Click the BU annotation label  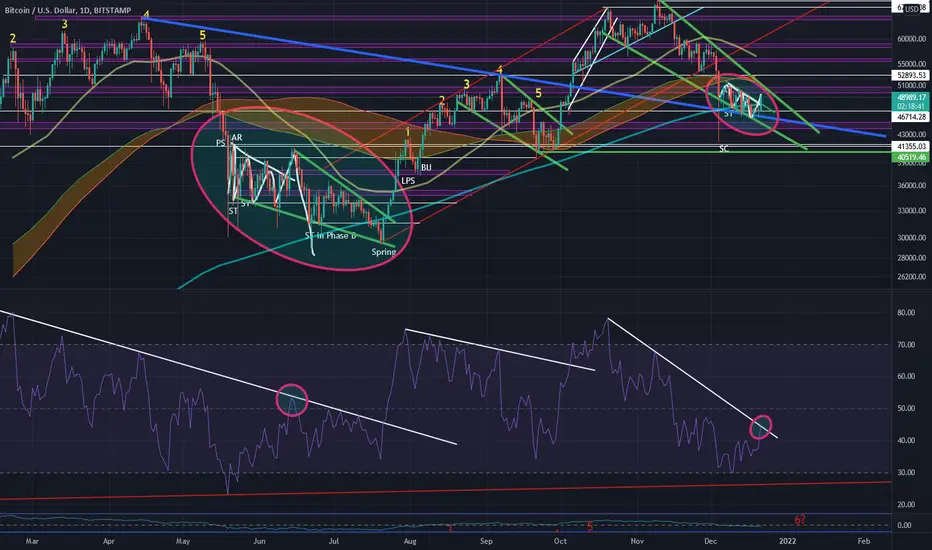point(426,168)
